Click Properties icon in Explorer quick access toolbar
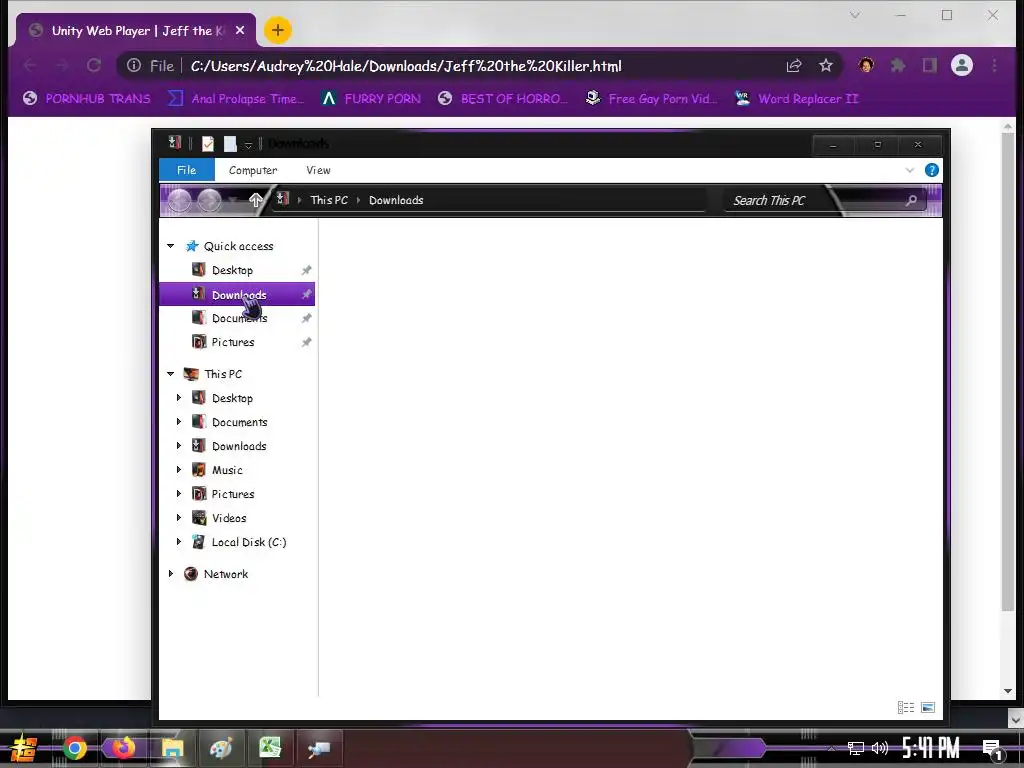The height and width of the screenshot is (768, 1024). click(x=208, y=144)
